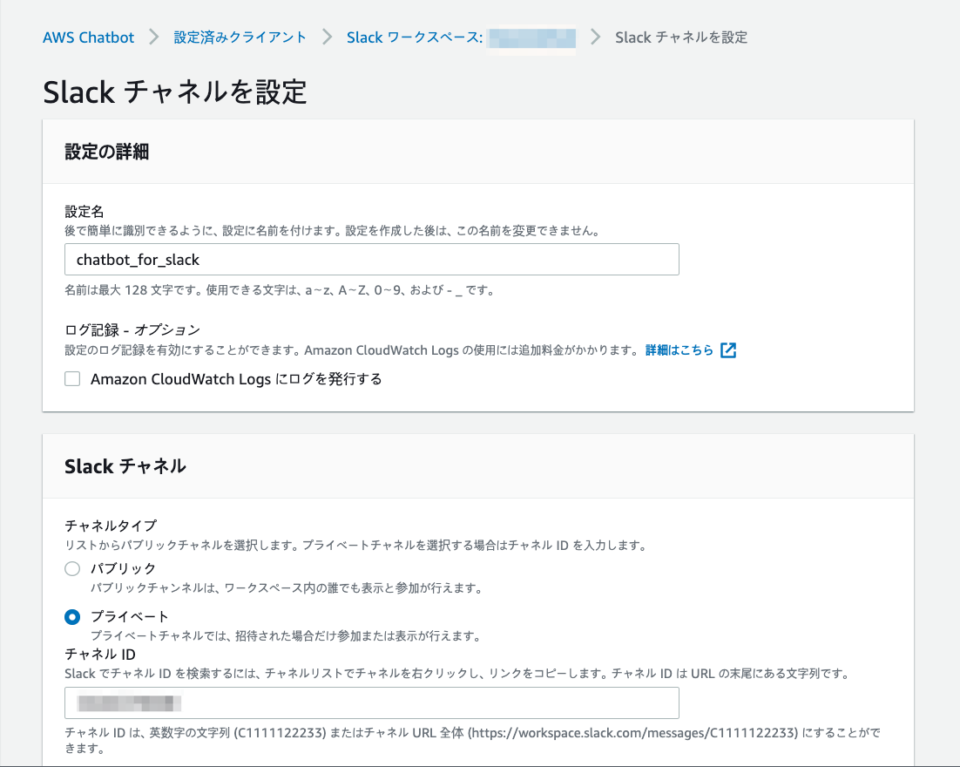Click the external link icon beside 詳細はこちら
Viewport: 960px width, 767px height.
[727, 350]
